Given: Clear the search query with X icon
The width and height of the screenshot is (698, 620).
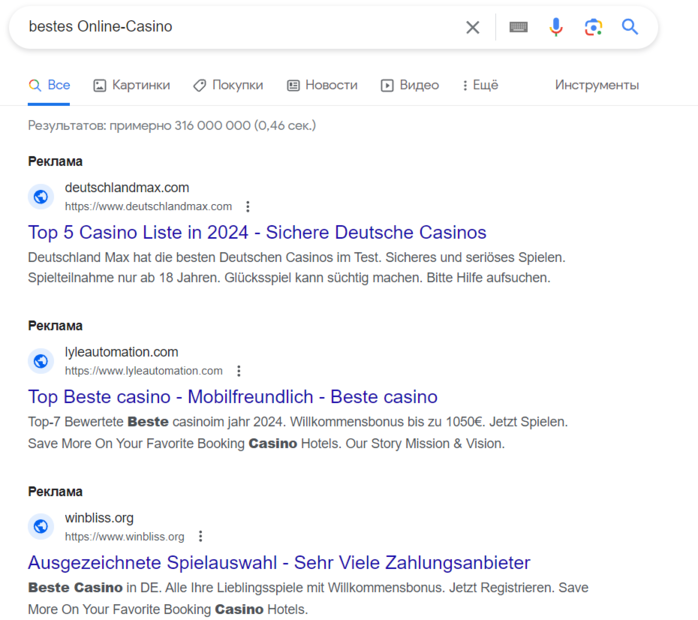Looking at the screenshot, I should point(473,27).
